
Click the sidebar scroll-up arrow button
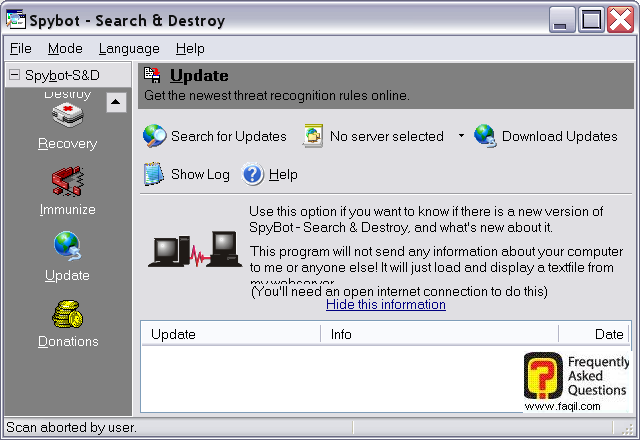(x=116, y=102)
